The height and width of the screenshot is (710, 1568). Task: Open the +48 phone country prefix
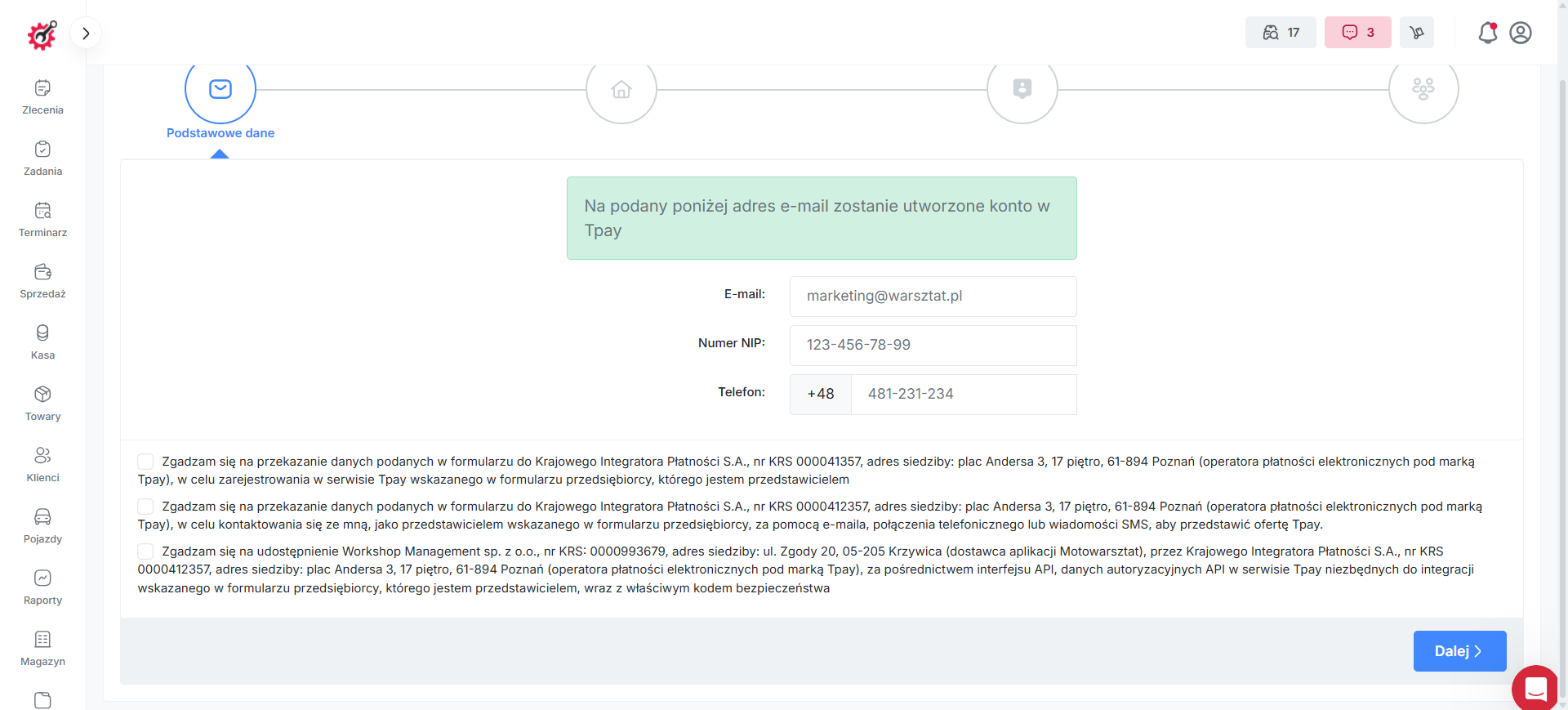click(x=821, y=395)
